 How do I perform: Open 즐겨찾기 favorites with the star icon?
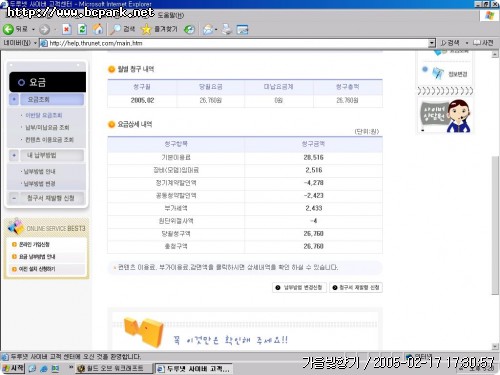pyautogui.click(x=159, y=29)
